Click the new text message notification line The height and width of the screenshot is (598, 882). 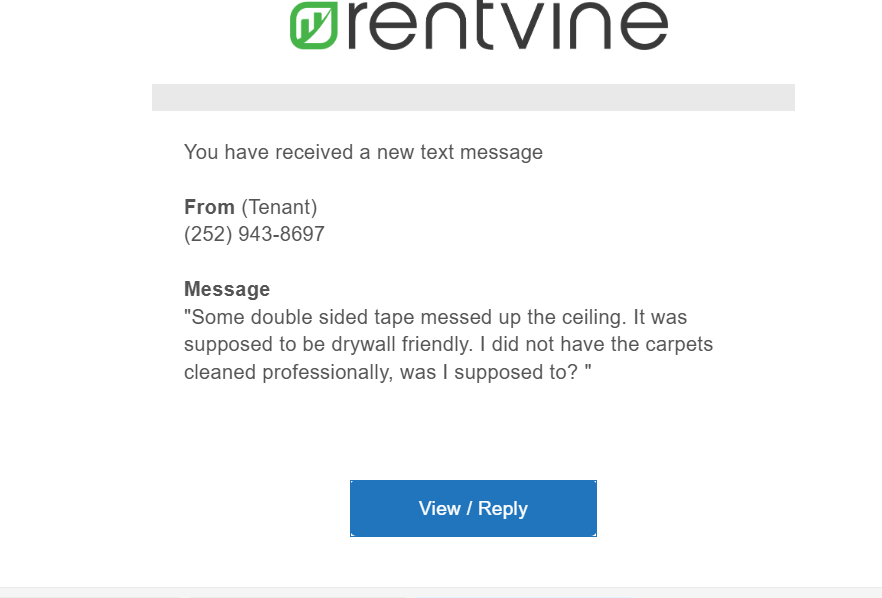click(x=363, y=152)
